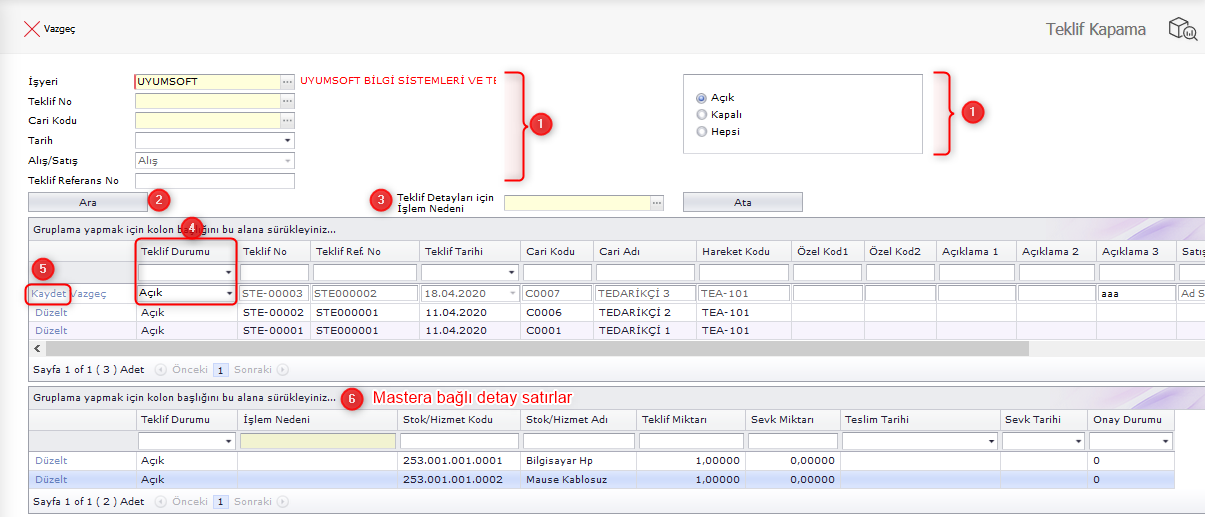Image resolution: width=1205 pixels, height=517 pixels.
Task: Open the cube search icon beside Teklif Kapama
Action: point(1182,29)
